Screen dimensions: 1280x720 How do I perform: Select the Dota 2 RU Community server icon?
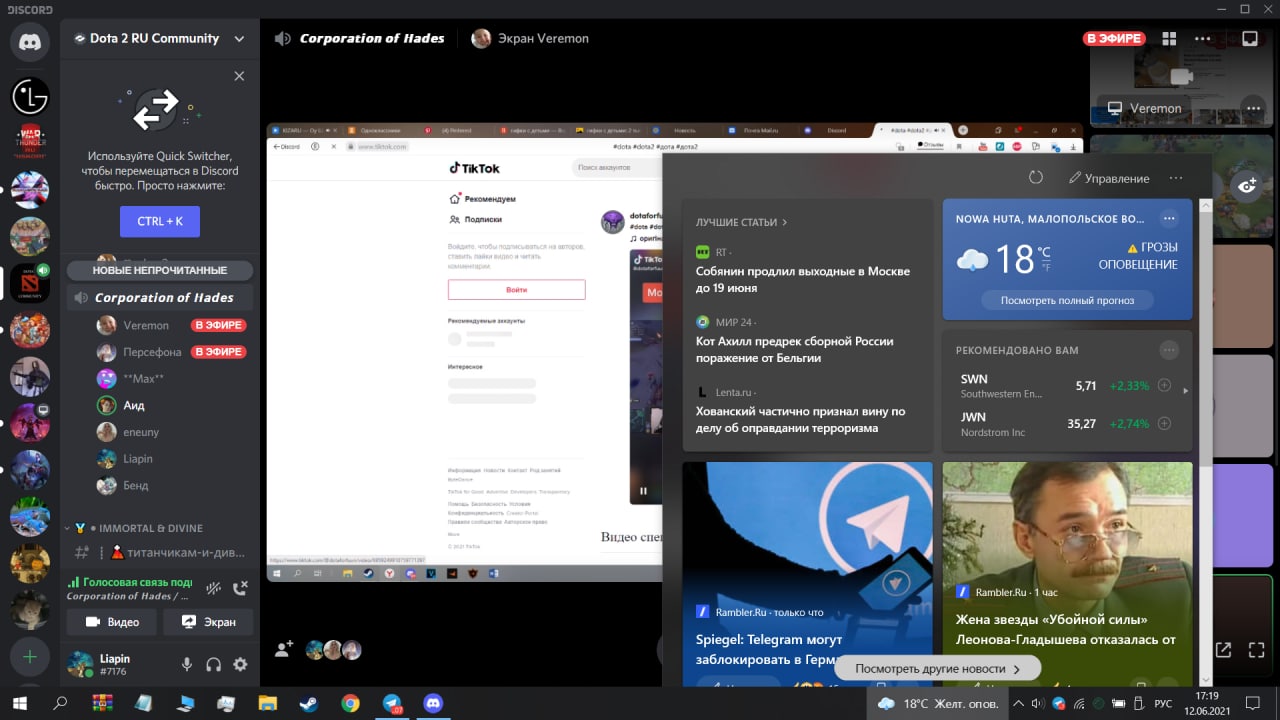tap(30, 283)
